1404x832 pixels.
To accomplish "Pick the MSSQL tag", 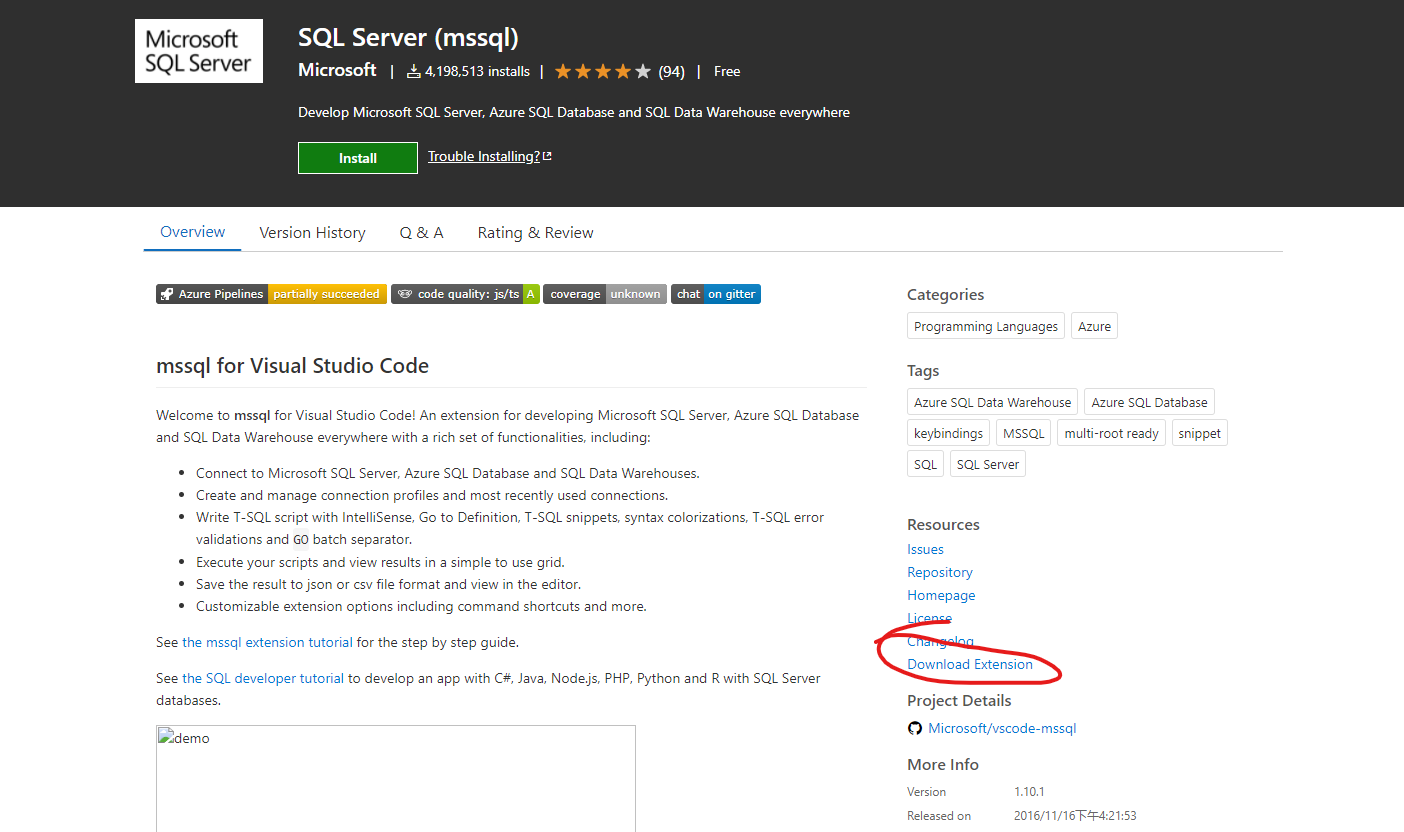I will tap(1023, 433).
